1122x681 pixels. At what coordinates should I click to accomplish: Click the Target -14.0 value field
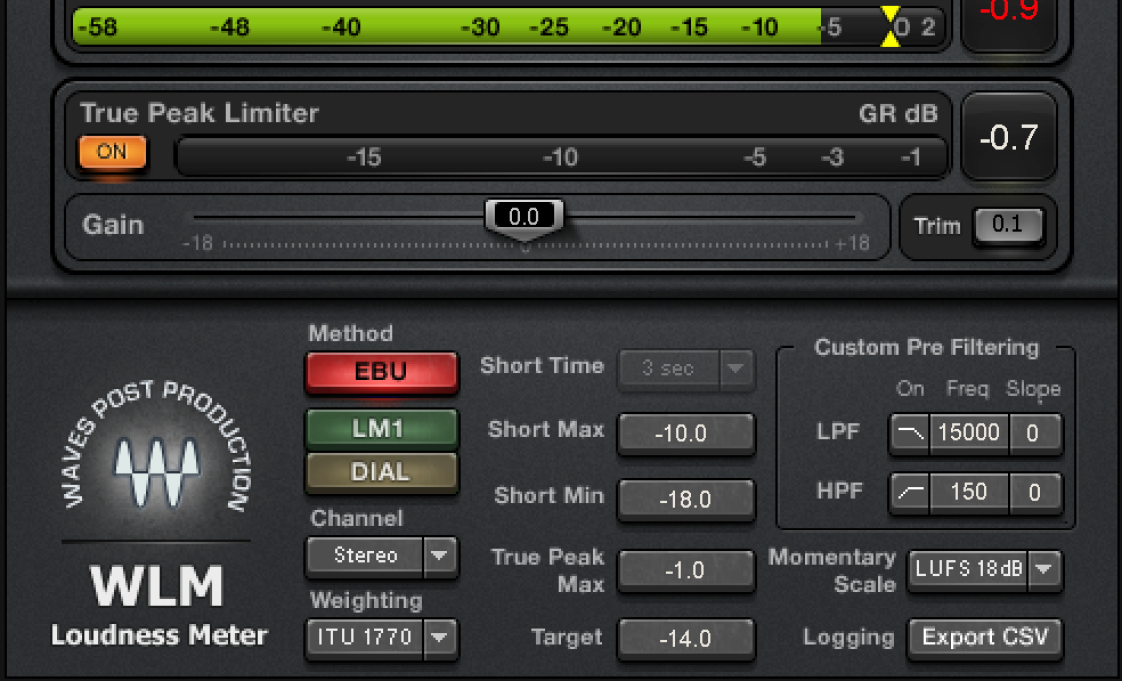click(686, 638)
